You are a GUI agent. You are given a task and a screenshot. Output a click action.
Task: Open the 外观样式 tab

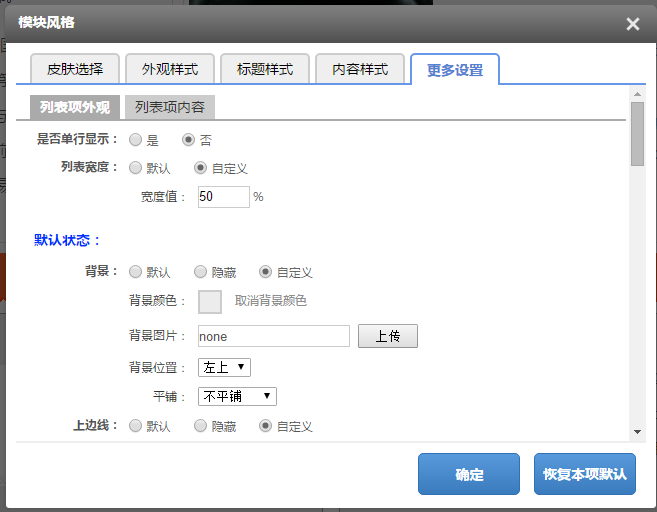pos(170,69)
